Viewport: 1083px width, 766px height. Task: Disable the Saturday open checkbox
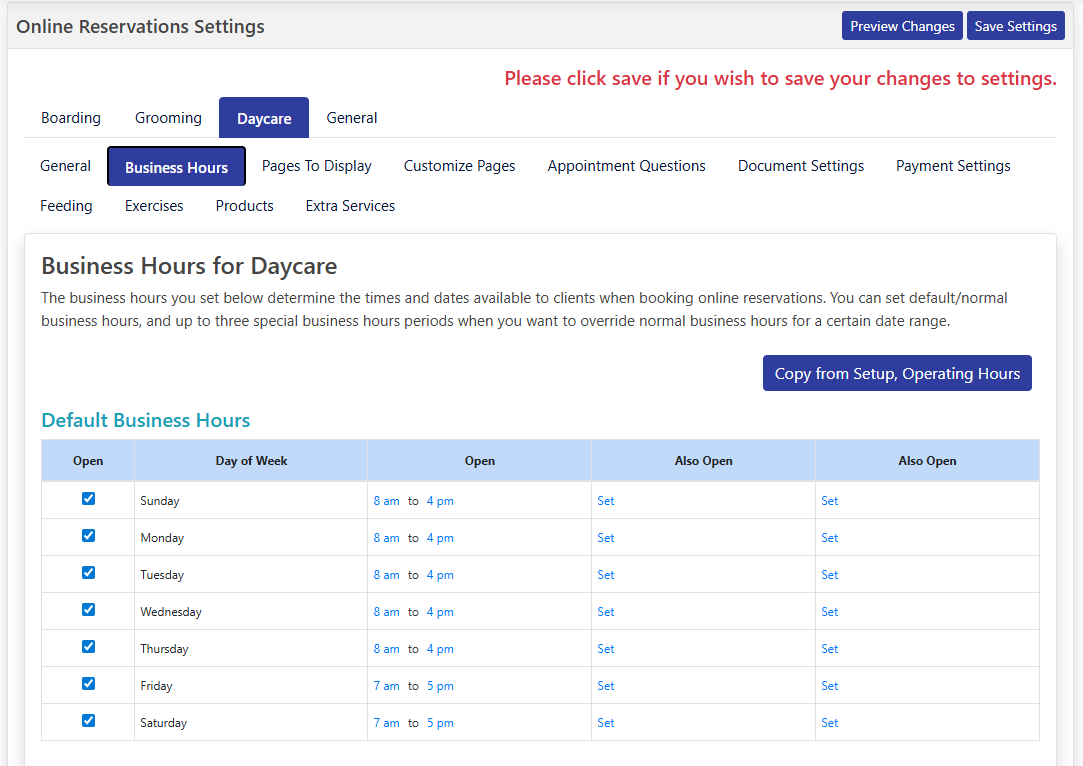point(88,720)
